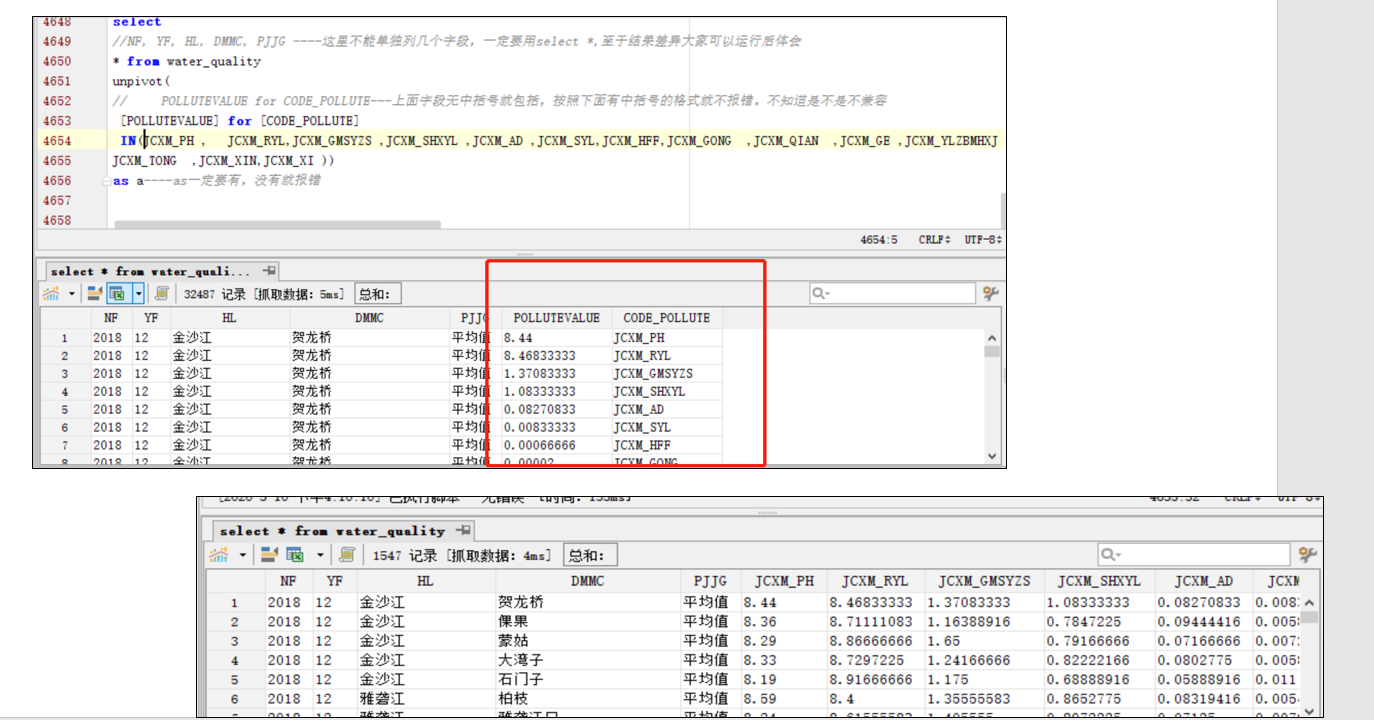Screen dimensions: 1374x720
Task: Unpin the top result tab
Action: 268,270
